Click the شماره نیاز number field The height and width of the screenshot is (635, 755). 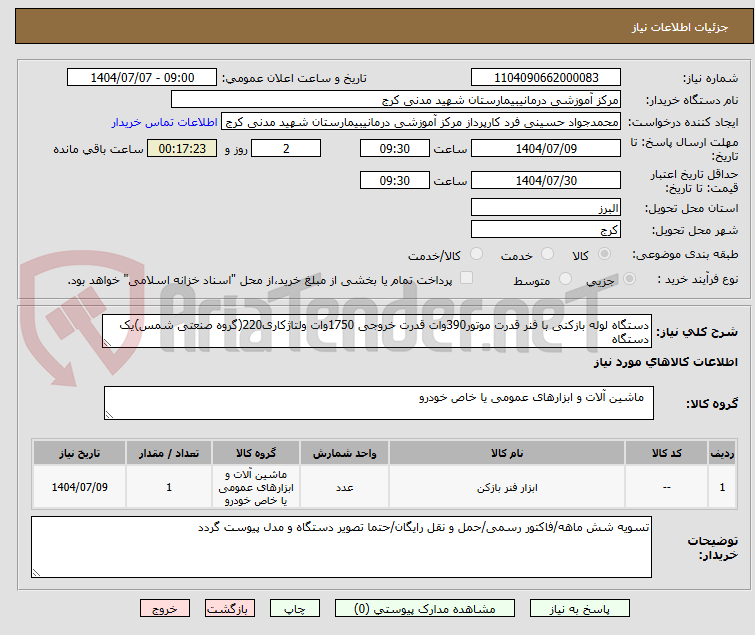(546, 78)
